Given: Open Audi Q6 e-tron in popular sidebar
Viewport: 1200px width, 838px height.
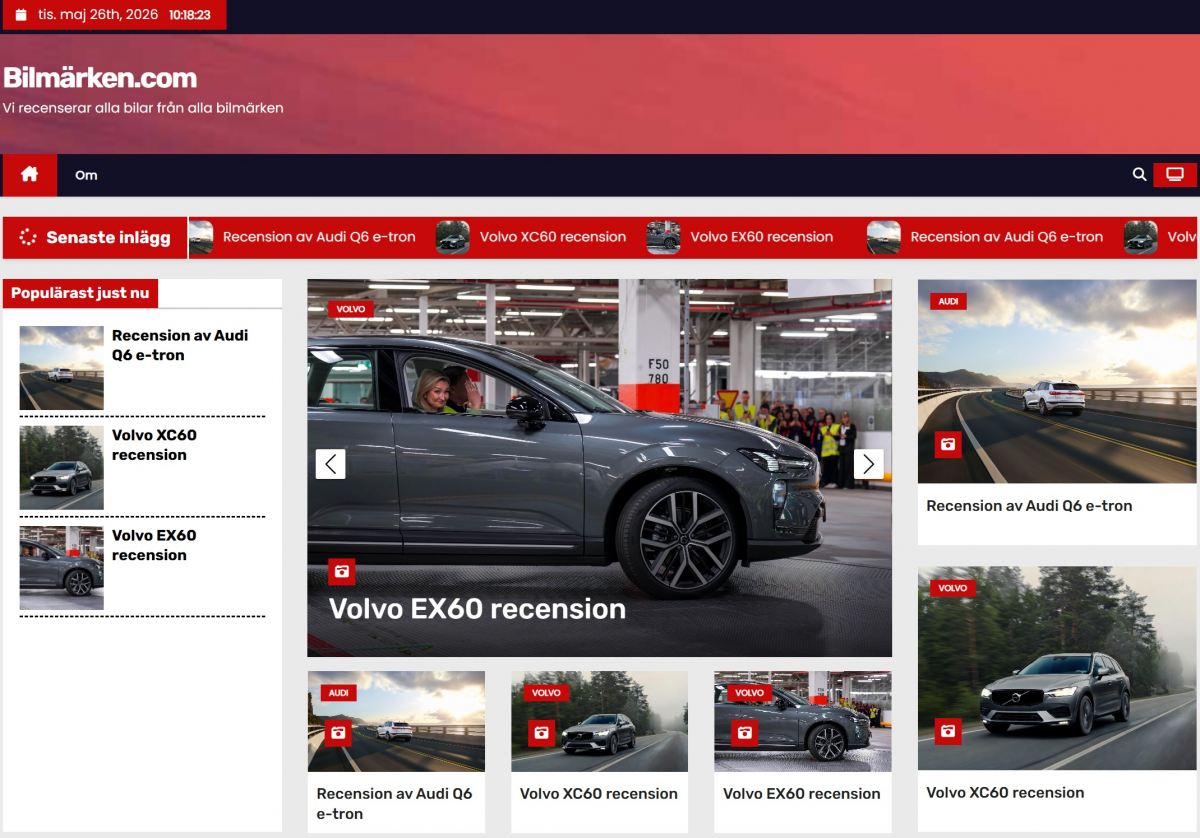Looking at the screenshot, I should pyautogui.click(x=180, y=345).
